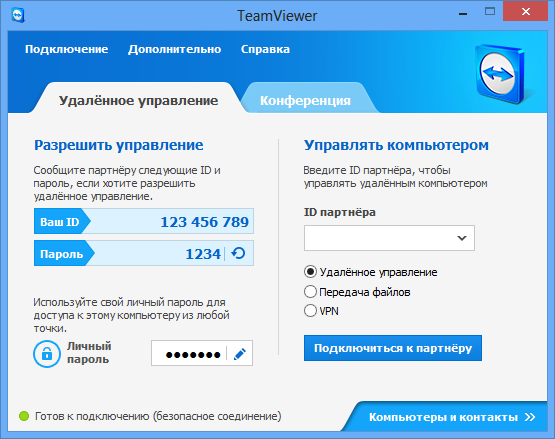Viewport: 555px width, 439px height.
Task: Click the green connection status indicator
Action: point(24,416)
